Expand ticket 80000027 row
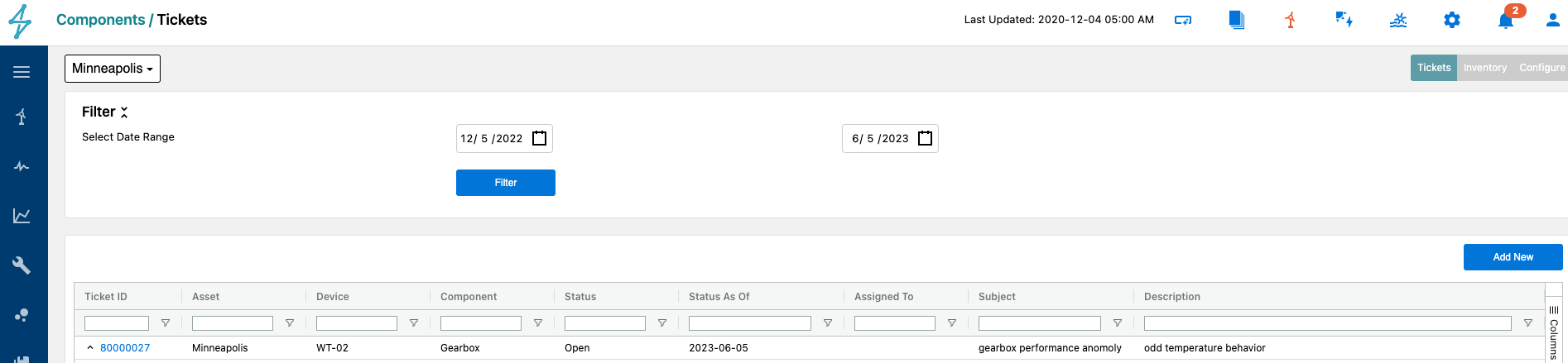Screen dimensions: 1568x363 point(90,348)
